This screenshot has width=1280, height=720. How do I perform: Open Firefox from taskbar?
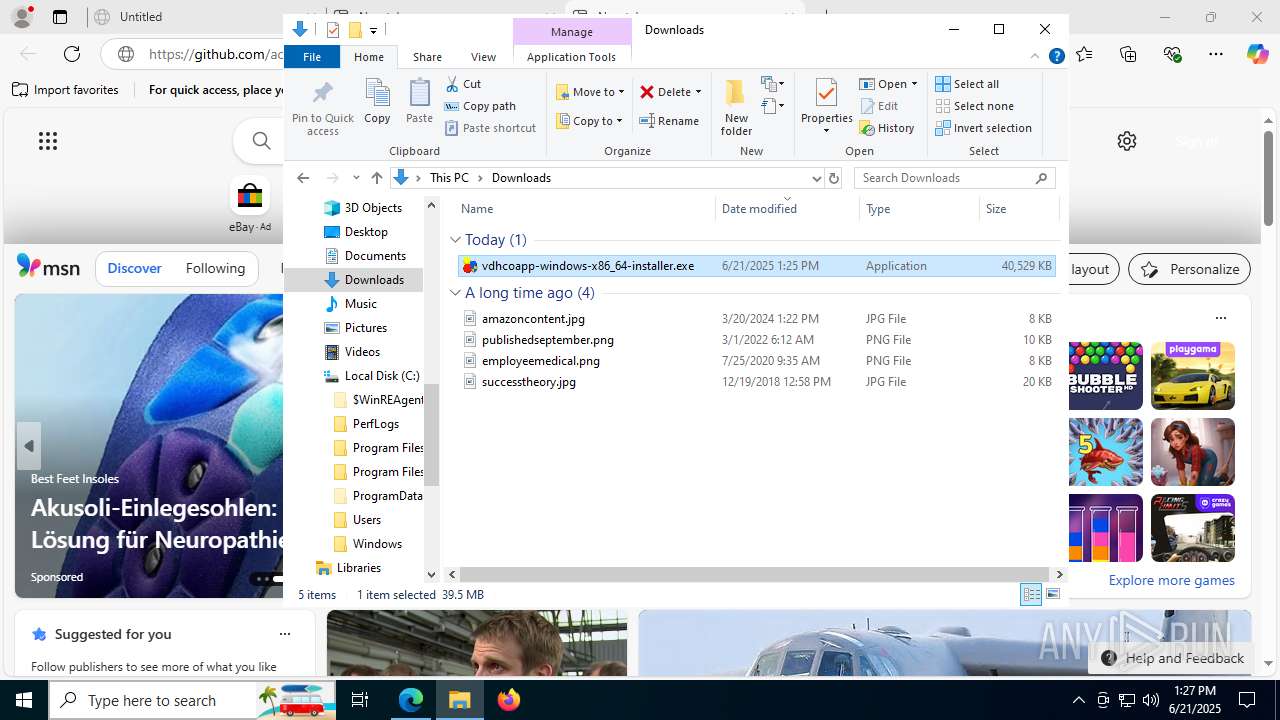509,700
